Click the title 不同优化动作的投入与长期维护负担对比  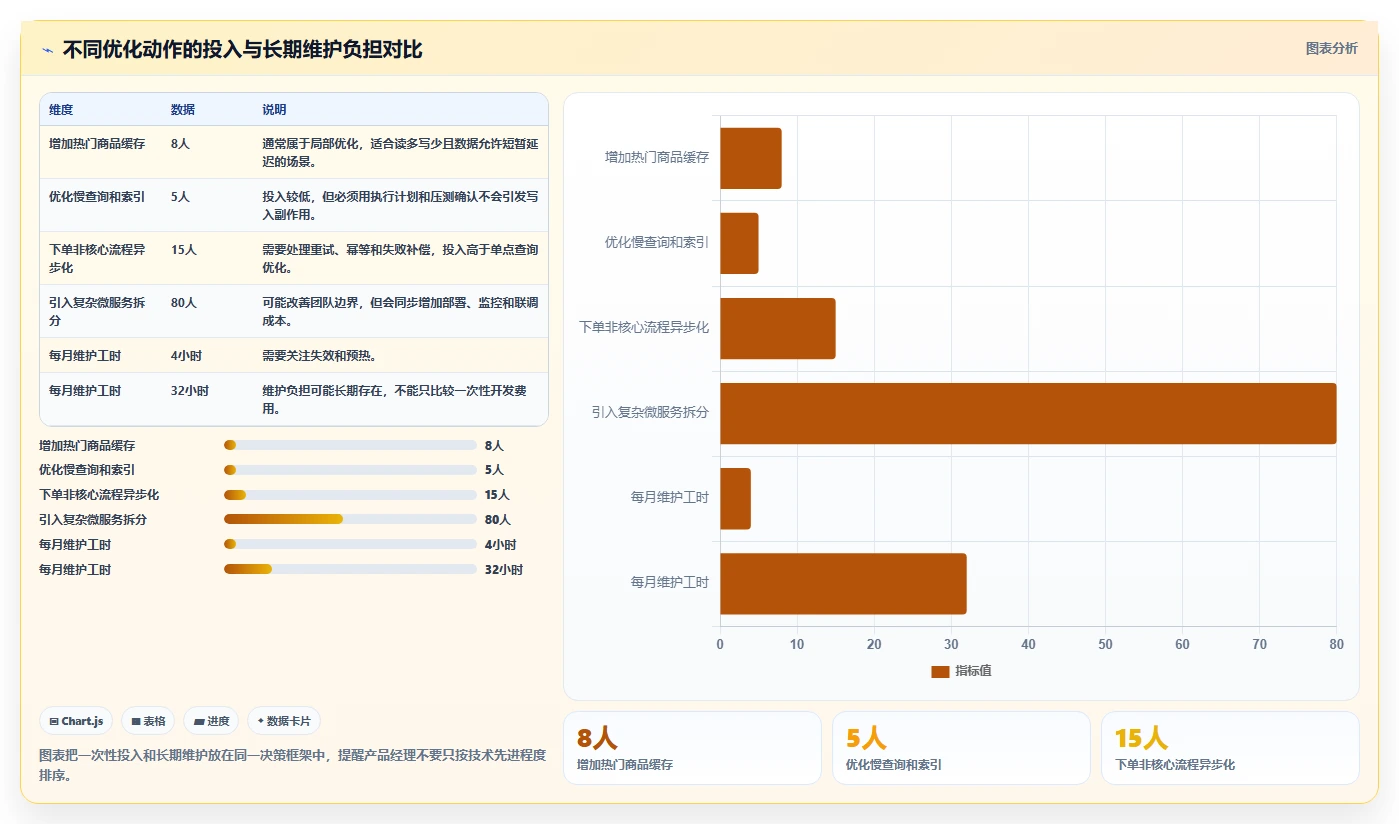242,49
